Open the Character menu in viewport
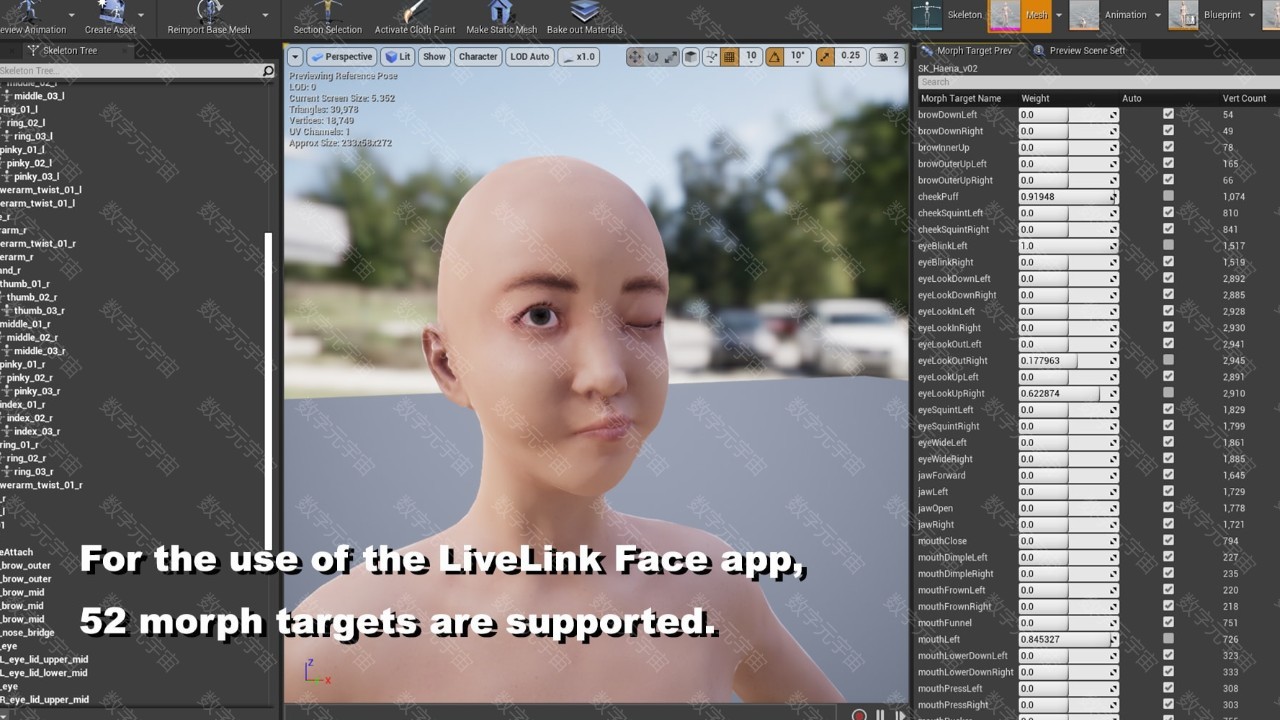 coord(477,57)
